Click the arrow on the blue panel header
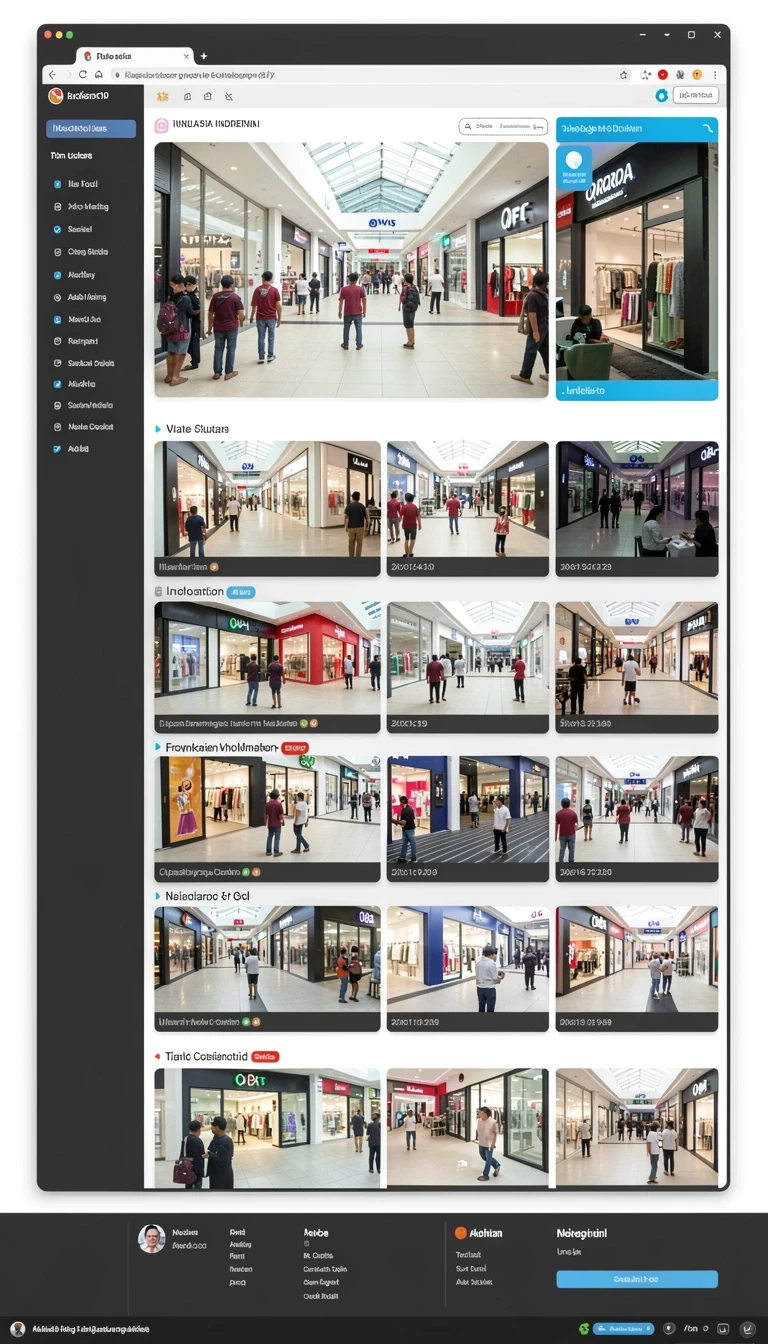The image size is (768, 1344). (708, 129)
